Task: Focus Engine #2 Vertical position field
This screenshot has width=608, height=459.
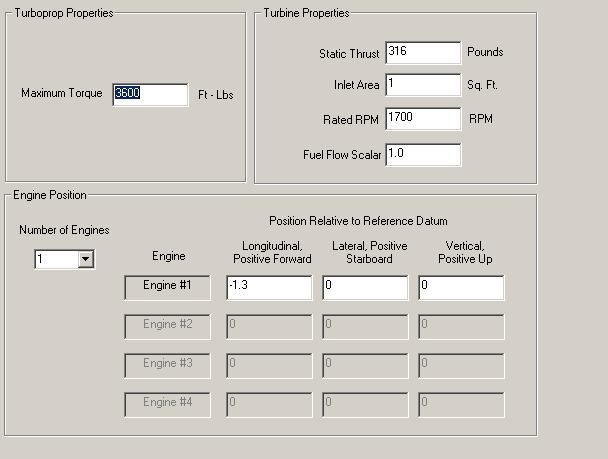Action: coord(461,325)
